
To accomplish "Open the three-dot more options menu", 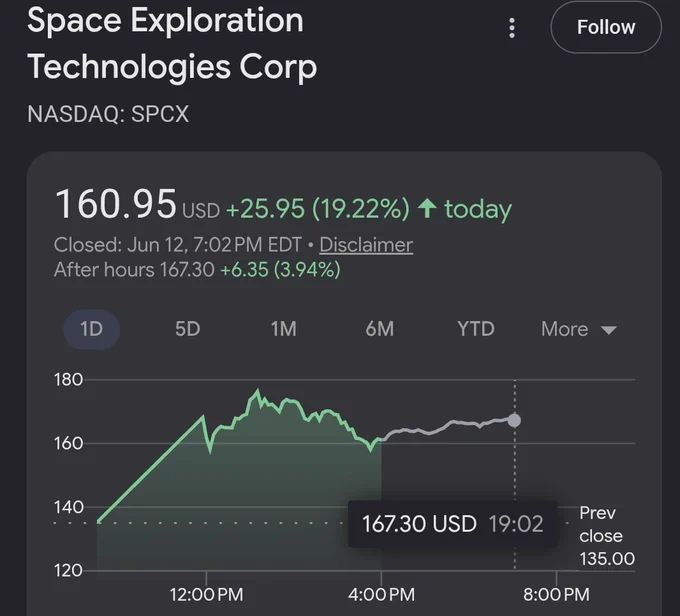I will 512,28.
